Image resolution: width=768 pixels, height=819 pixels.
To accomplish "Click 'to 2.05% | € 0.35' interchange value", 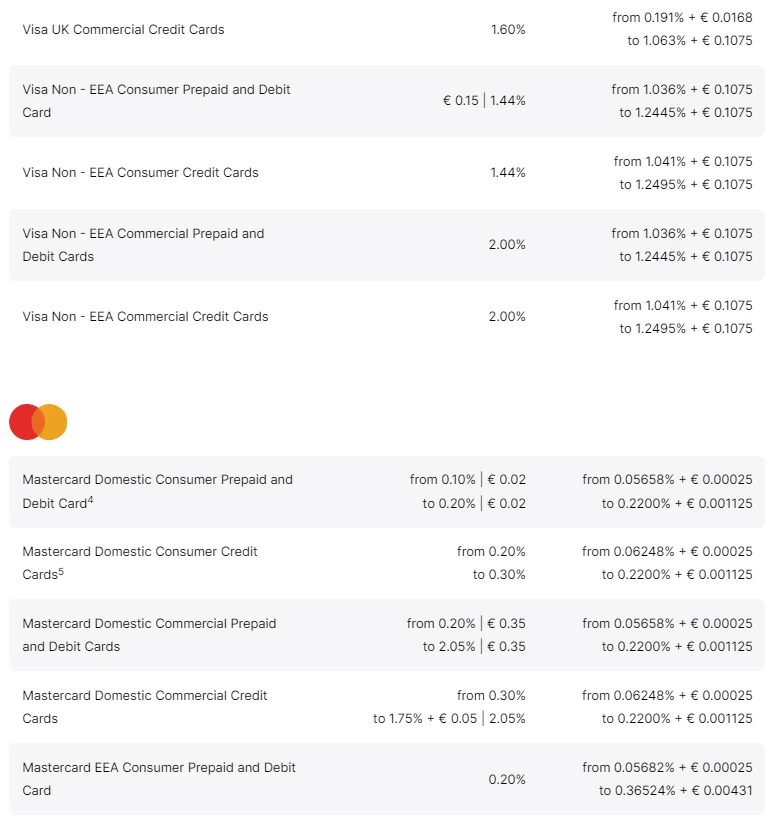I will [474, 646].
